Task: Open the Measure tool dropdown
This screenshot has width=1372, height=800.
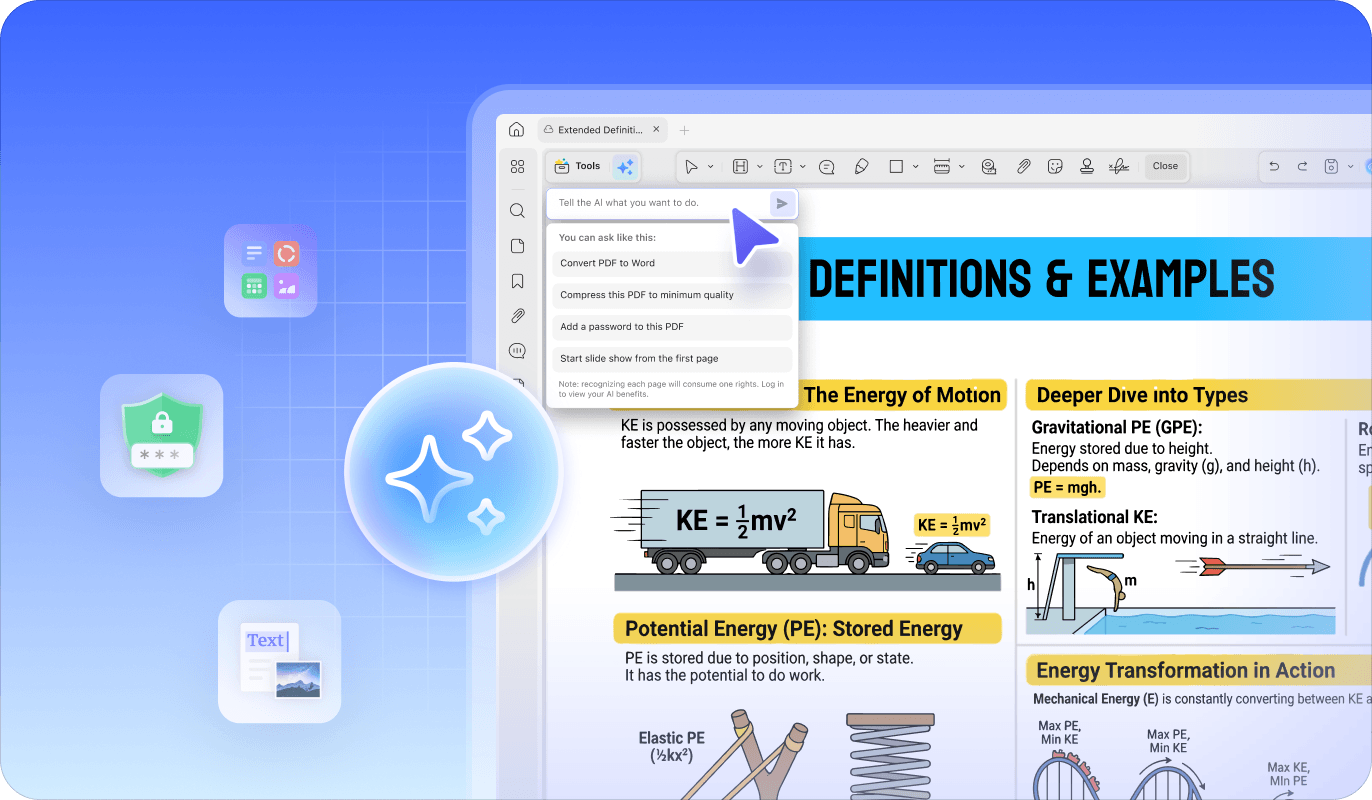Action: tap(961, 167)
